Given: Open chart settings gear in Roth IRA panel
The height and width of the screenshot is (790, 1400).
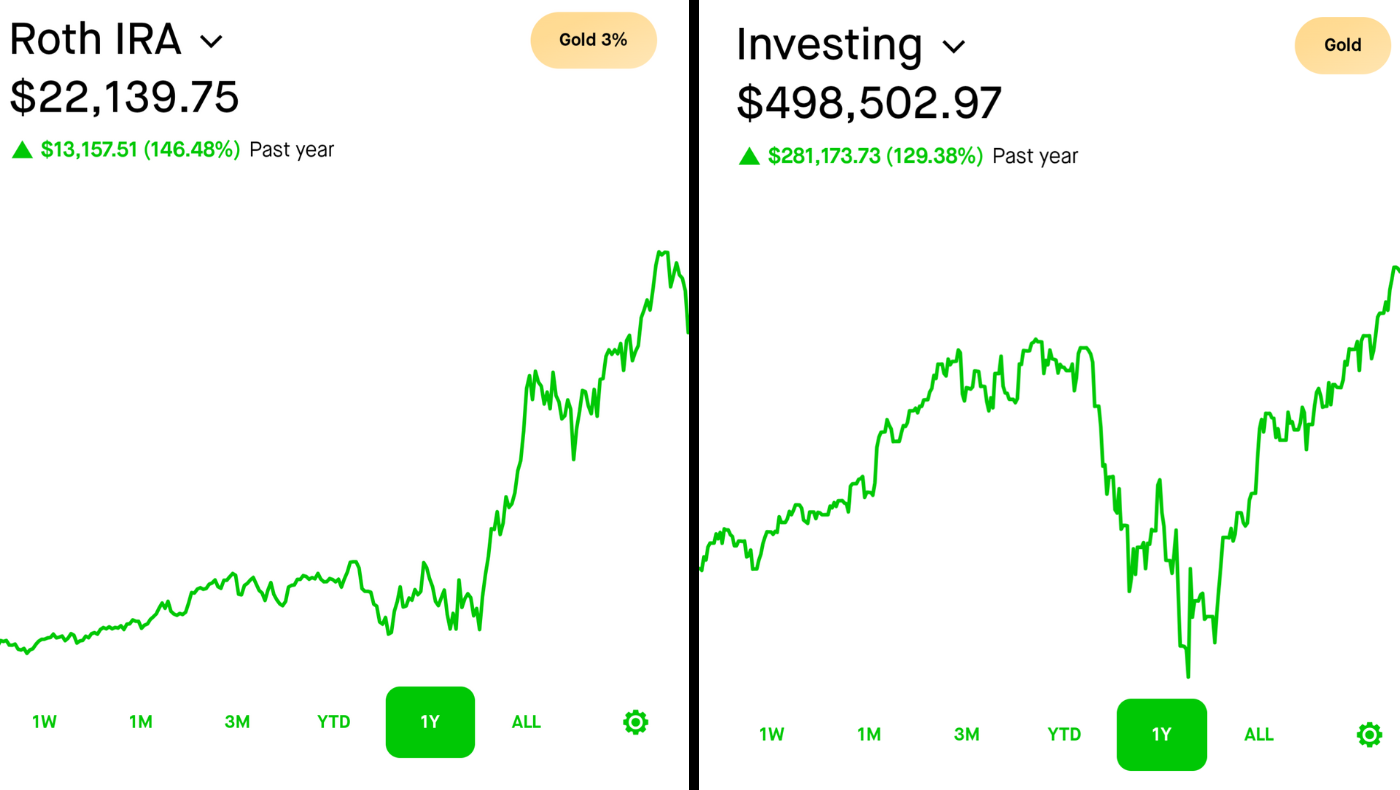Looking at the screenshot, I should (x=635, y=722).
